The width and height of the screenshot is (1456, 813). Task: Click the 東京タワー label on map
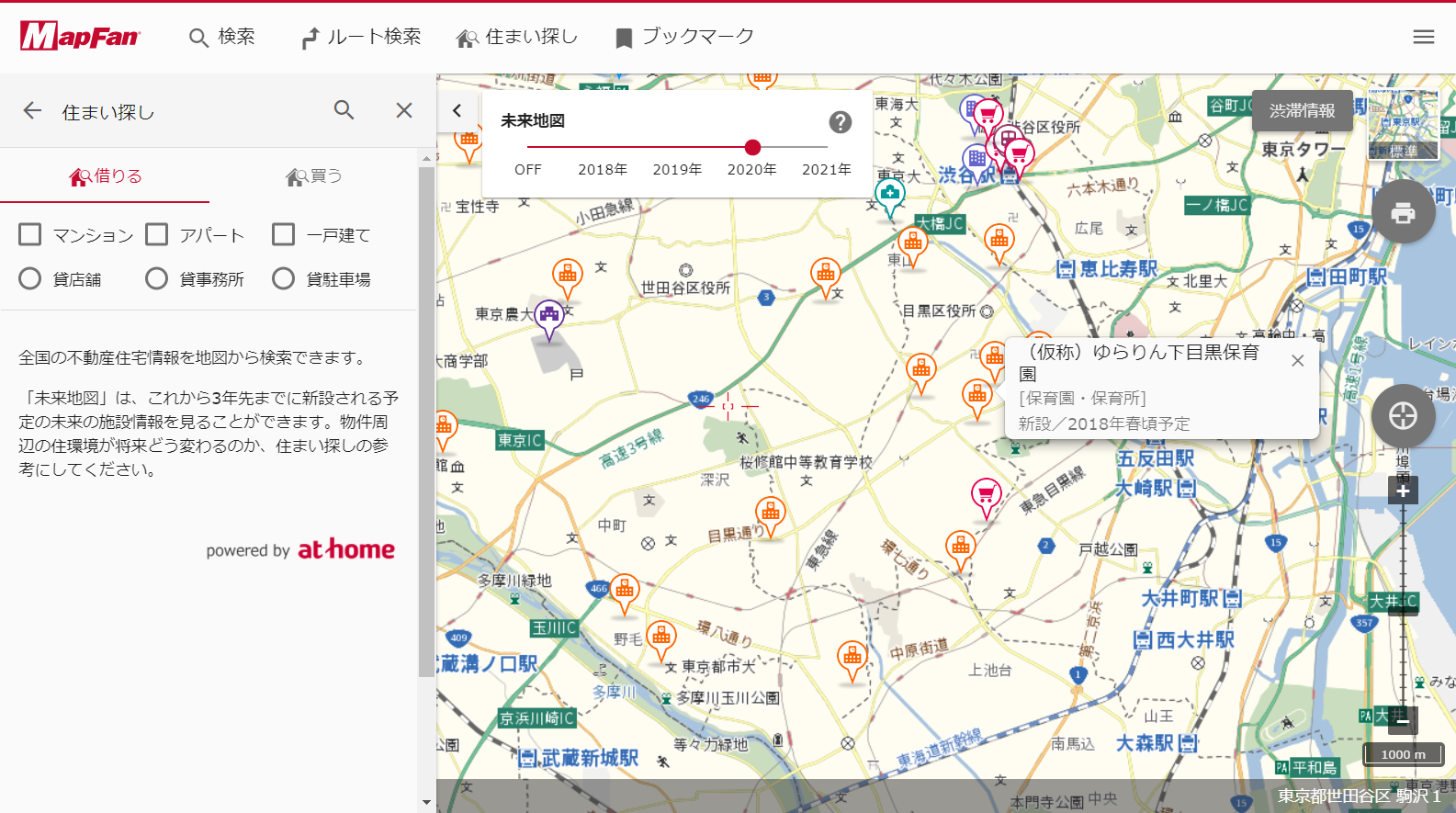tap(1303, 150)
